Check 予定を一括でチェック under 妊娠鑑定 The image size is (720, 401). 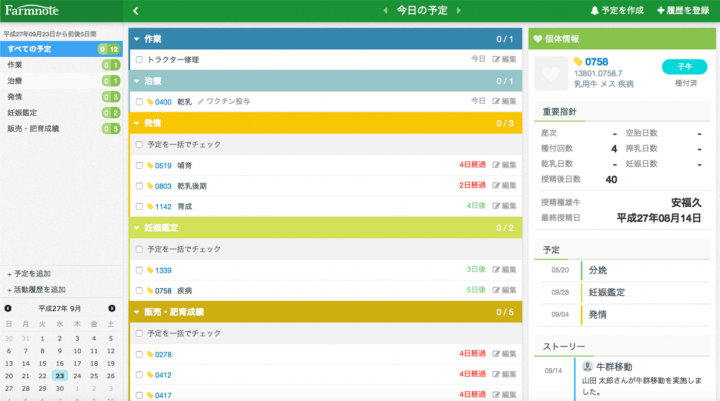tap(139, 249)
